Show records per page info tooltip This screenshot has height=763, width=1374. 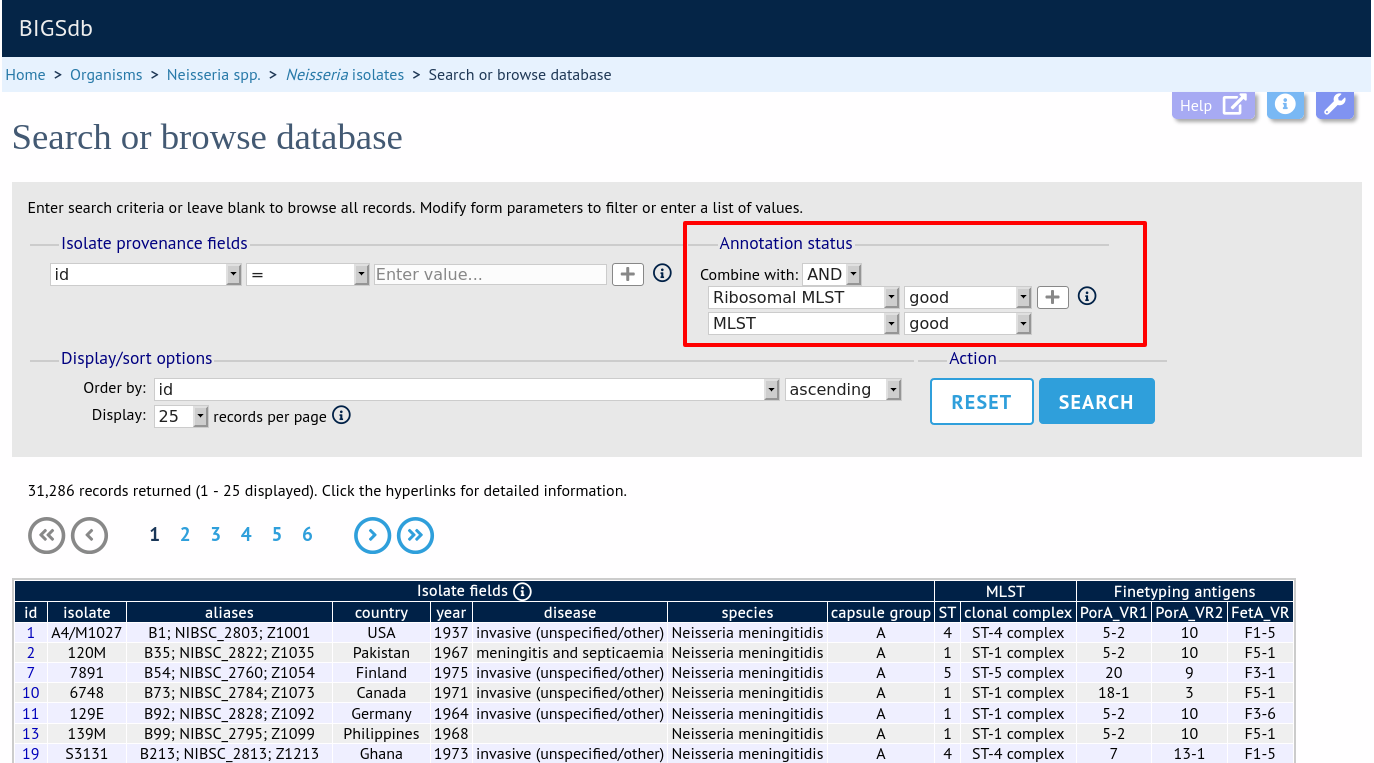click(341, 415)
